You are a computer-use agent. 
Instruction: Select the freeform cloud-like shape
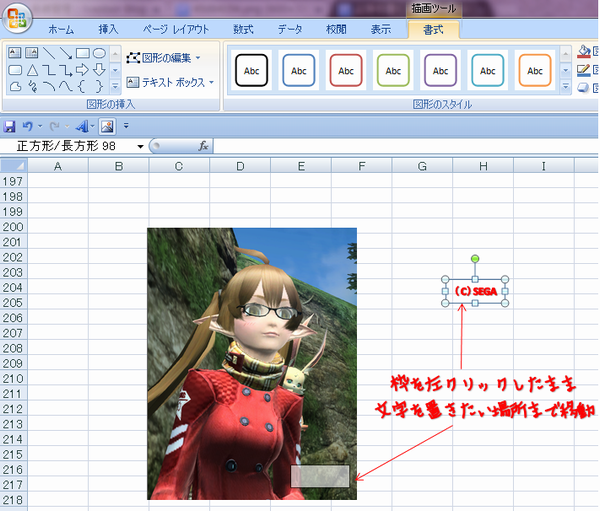pos(15,87)
